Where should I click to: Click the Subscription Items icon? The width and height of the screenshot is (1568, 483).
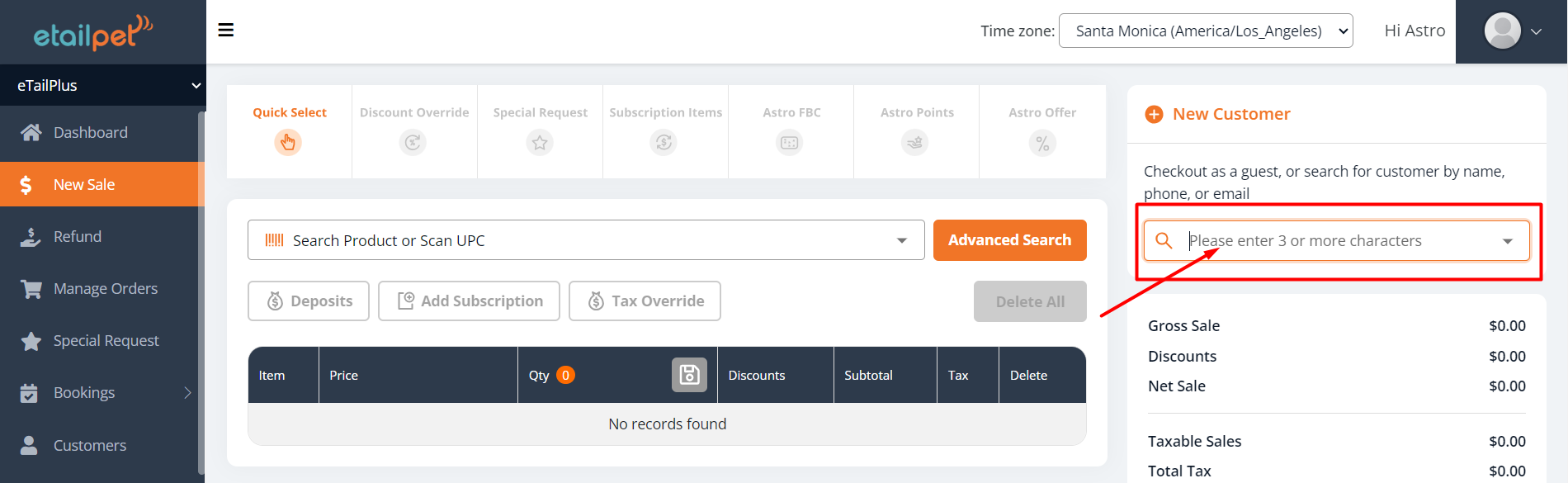point(664,143)
